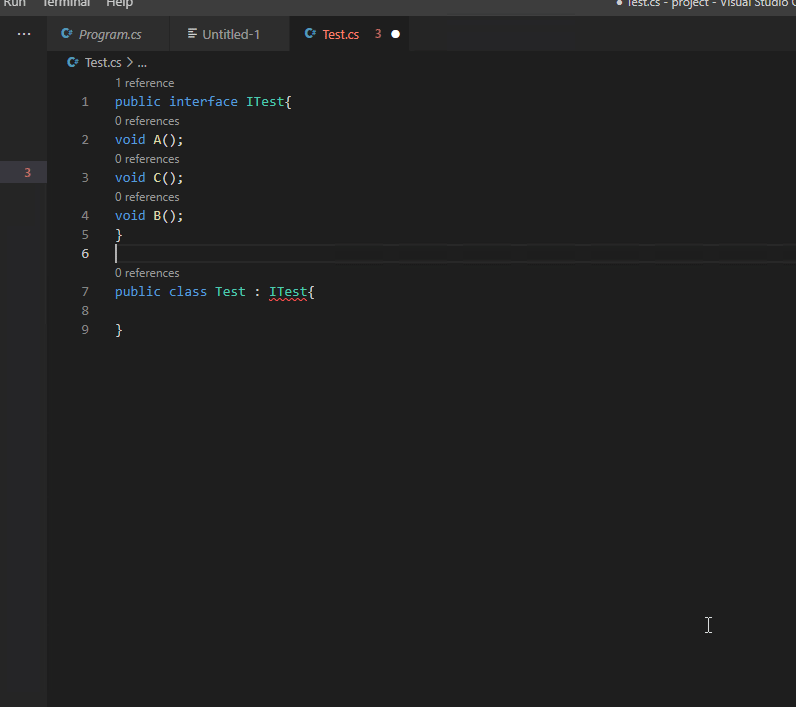This screenshot has height=707, width=796.
Task: Click the ITest name on line 1
Action: tap(265, 102)
